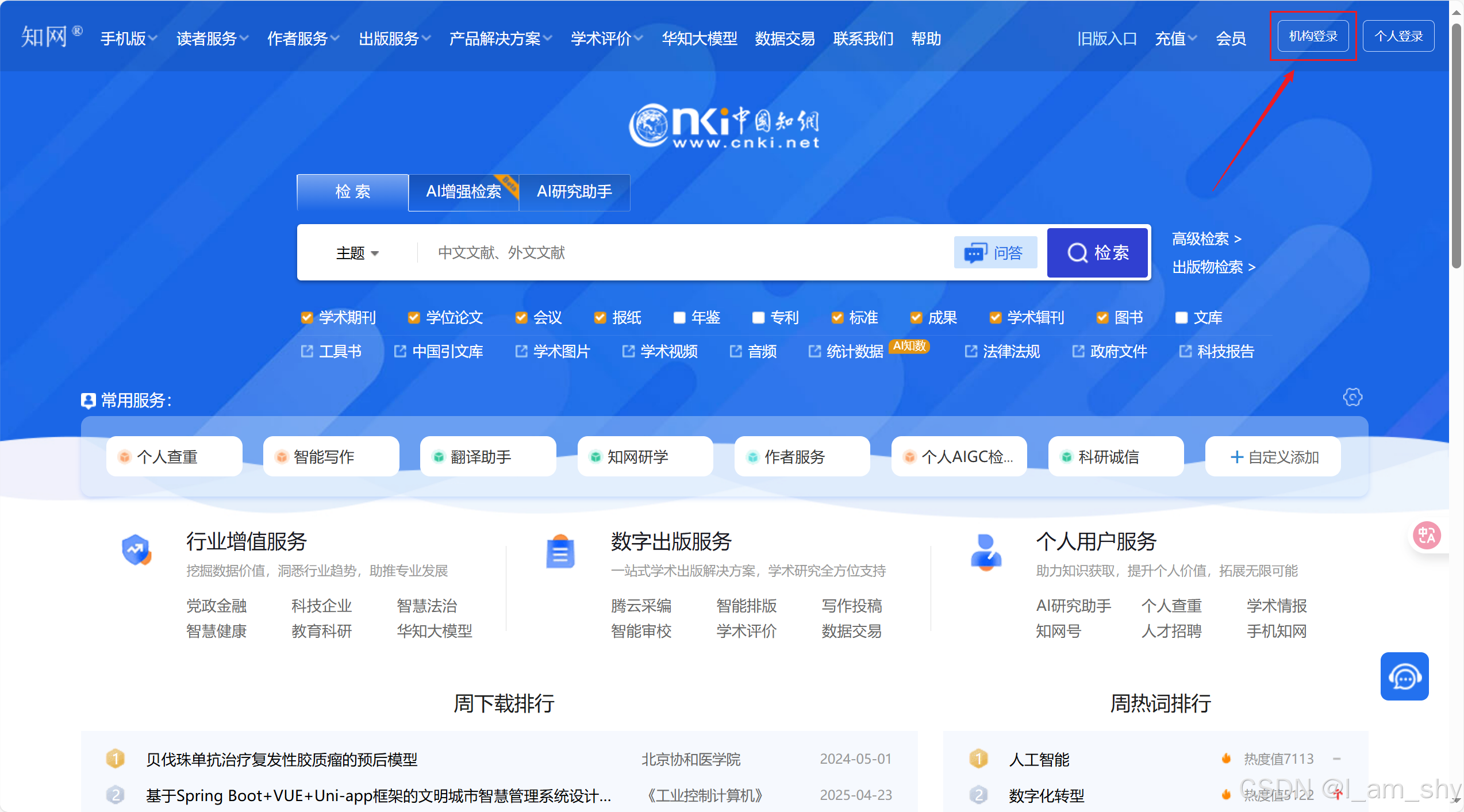Open the 工具书 external link icon

coord(307,351)
